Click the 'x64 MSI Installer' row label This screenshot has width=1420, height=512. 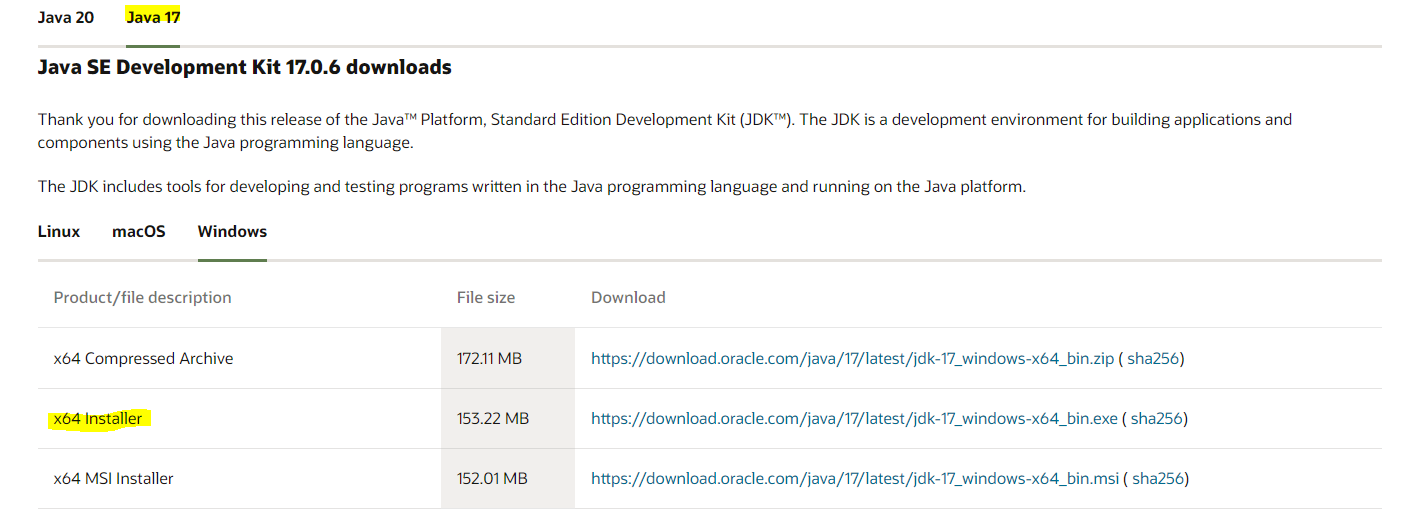(113, 478)
